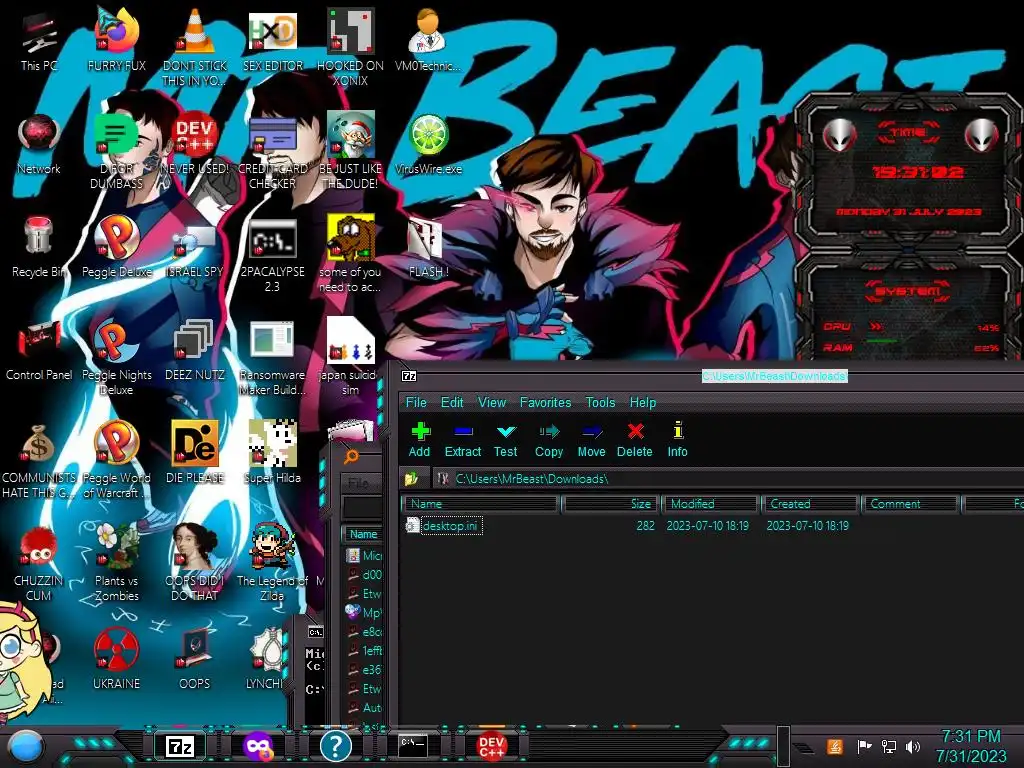Click the Ransomware Maker Build icon
The height and width of the screenshot is (768, 1024).
click(x=272, y=341)
